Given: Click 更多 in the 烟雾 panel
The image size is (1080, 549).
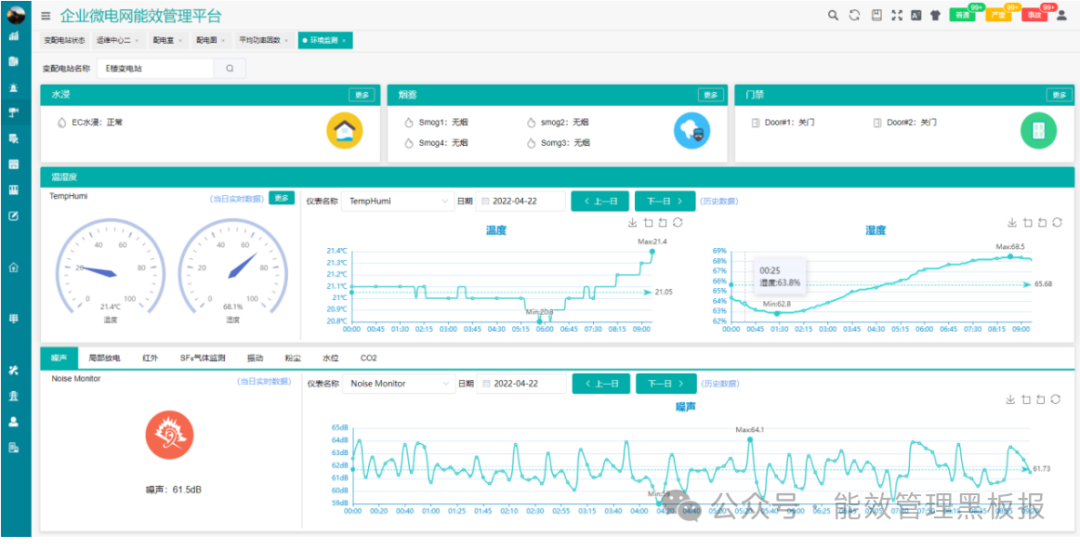Looking at the screenshot, I should pyautogui.click(x=711, y=95).
